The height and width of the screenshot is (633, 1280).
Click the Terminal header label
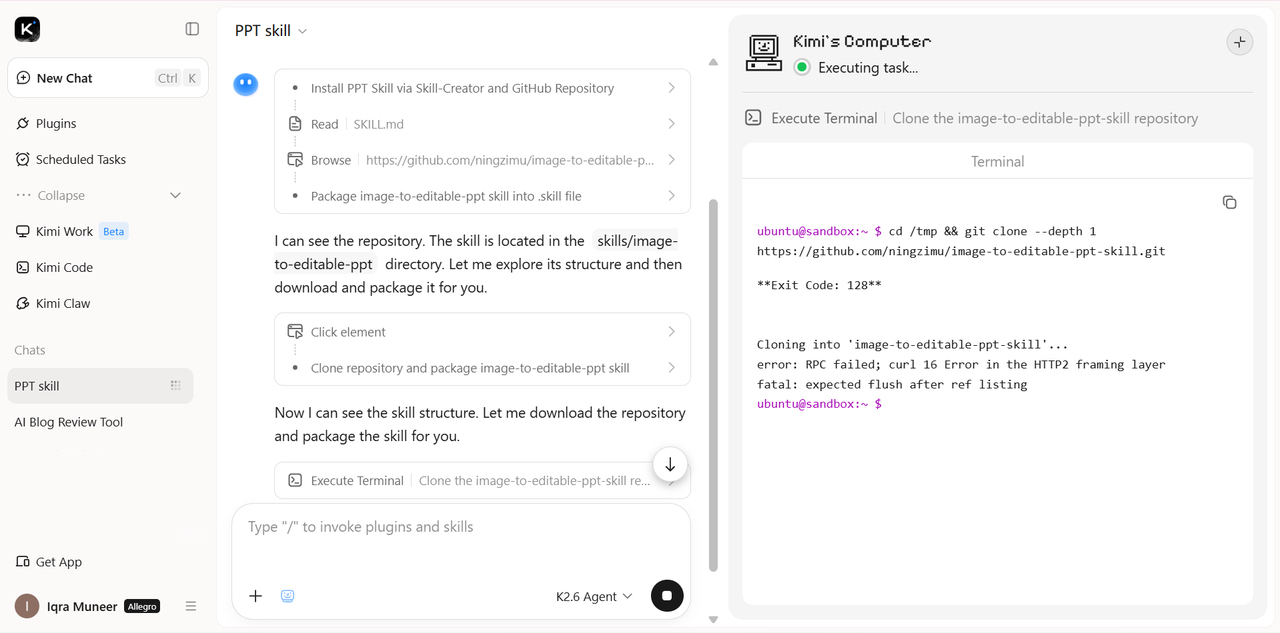997,161
